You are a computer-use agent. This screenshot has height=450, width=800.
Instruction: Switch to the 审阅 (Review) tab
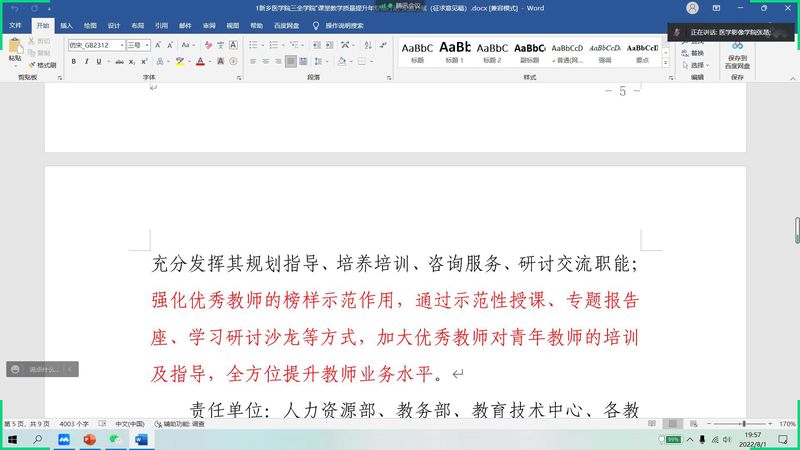(x=208, y=25)
